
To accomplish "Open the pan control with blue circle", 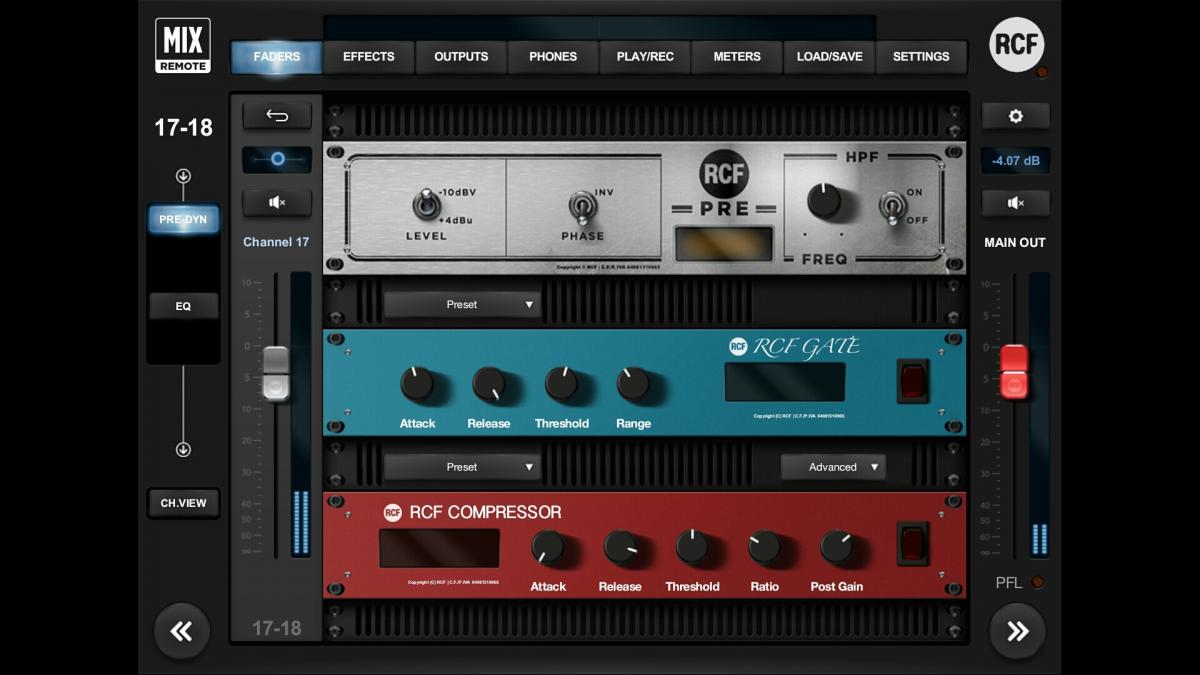I will 277,159.
